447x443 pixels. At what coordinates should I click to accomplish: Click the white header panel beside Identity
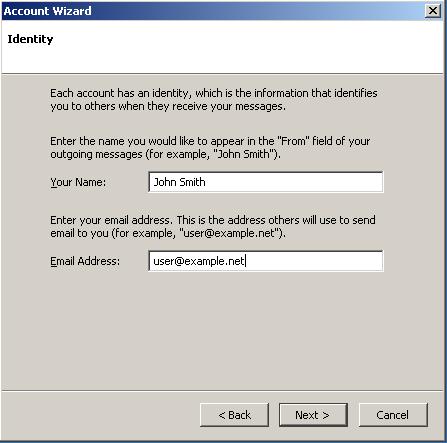click(247, 47)
